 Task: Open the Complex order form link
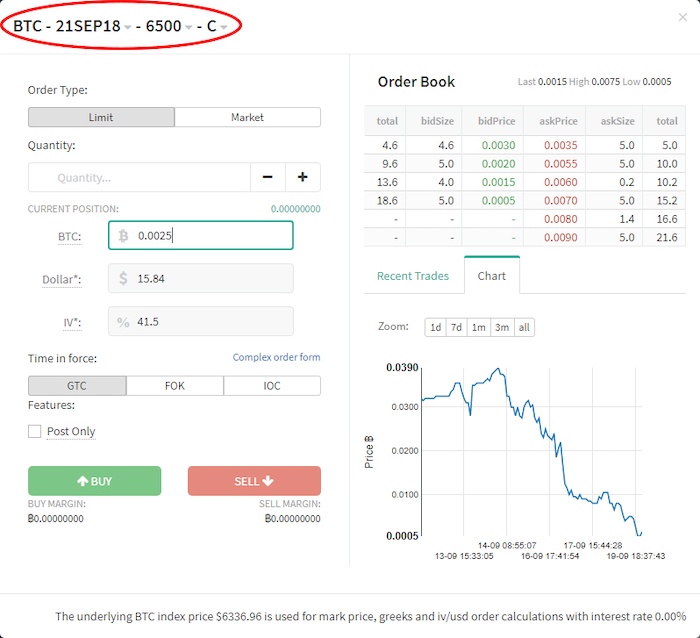276,357
